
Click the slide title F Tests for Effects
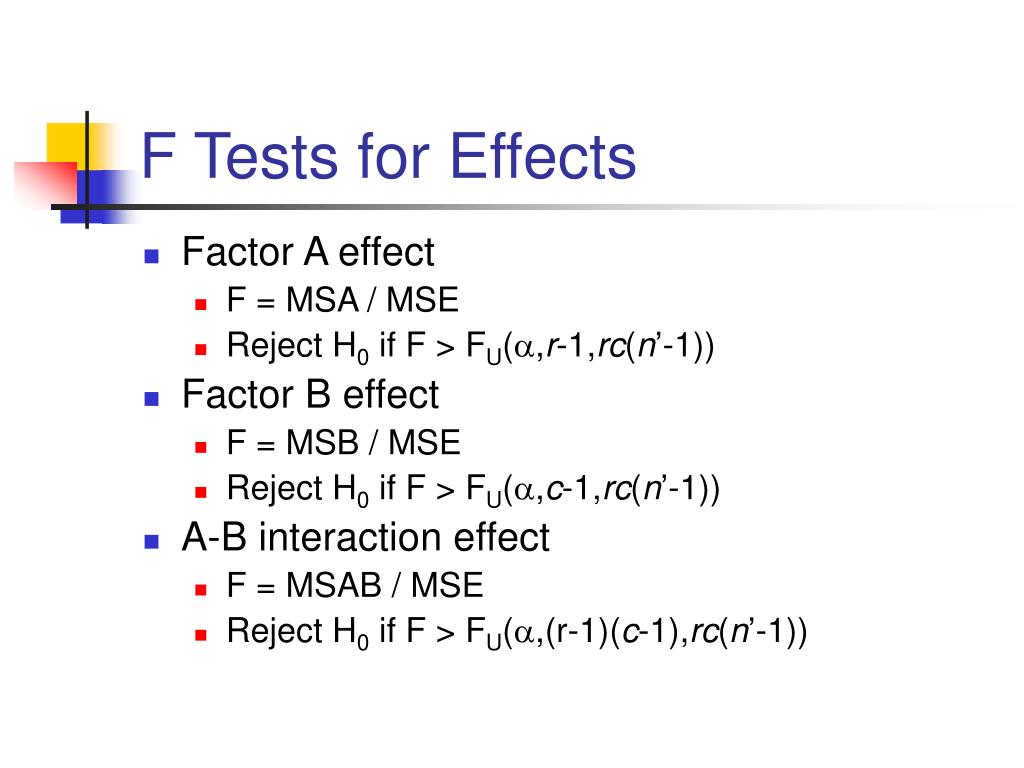tap(389, 156)
